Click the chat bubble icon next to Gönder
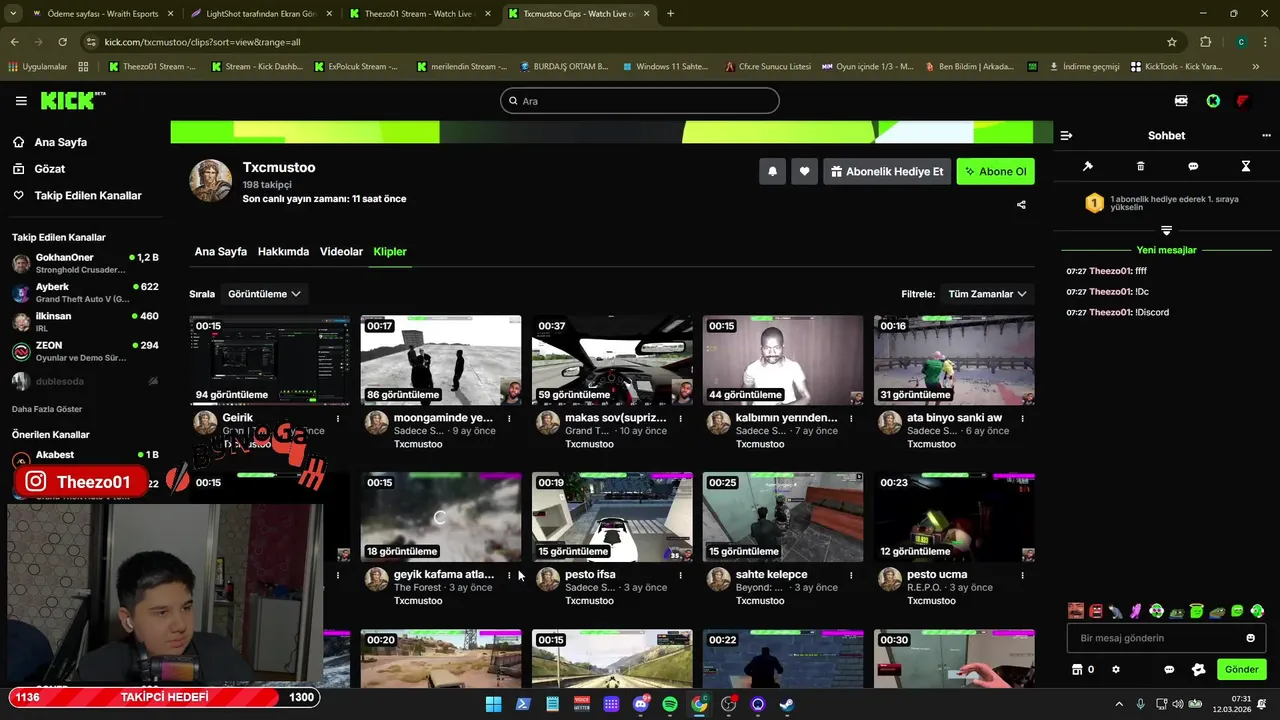This screenshot has height=720, width=1280. pos(1169,669)
